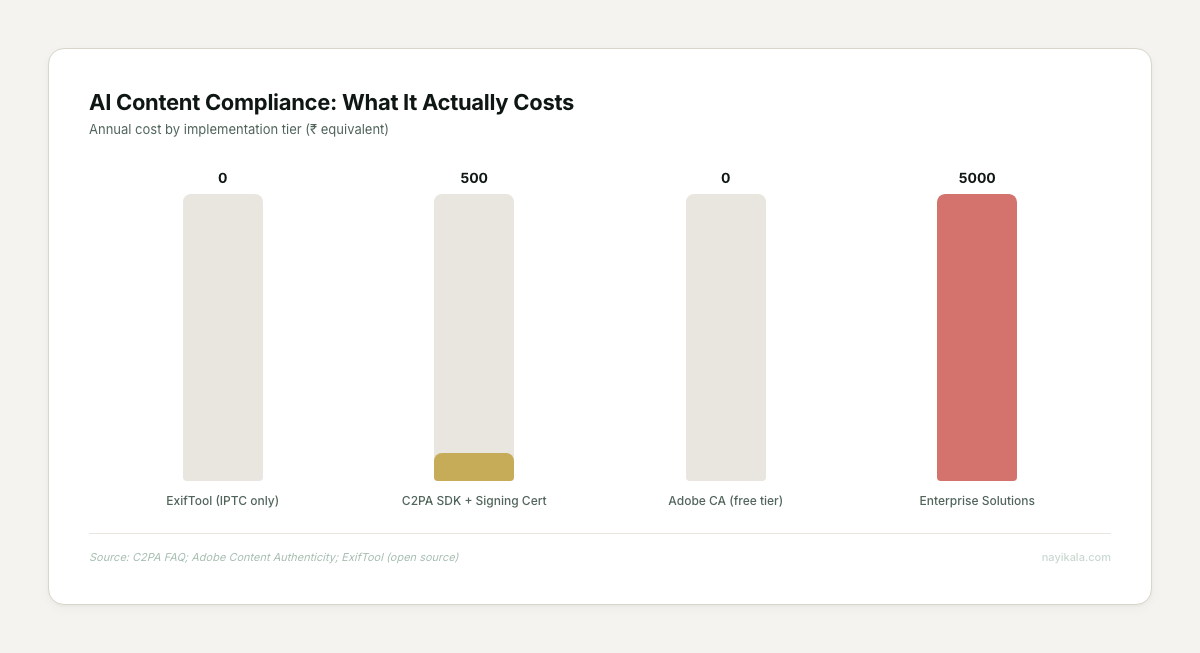1200x653 pixels.
Task: Click the 0 value above the Adobe CA bar
Action: [x=725, y=178]
